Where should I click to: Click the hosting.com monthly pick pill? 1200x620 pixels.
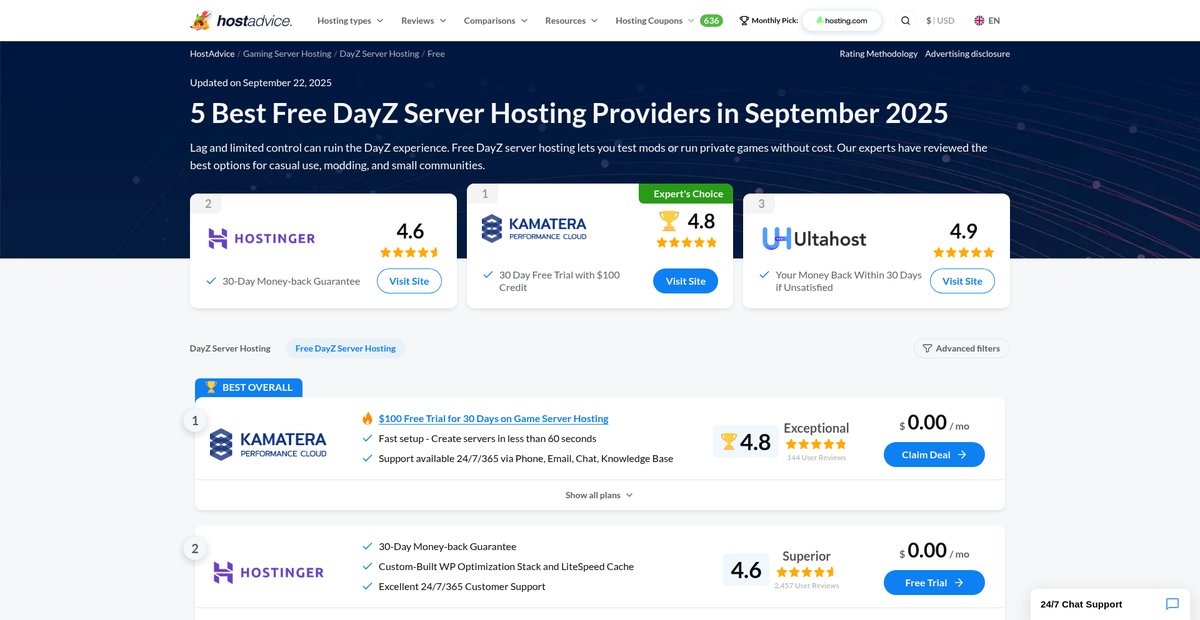click(x=842, y=20)
